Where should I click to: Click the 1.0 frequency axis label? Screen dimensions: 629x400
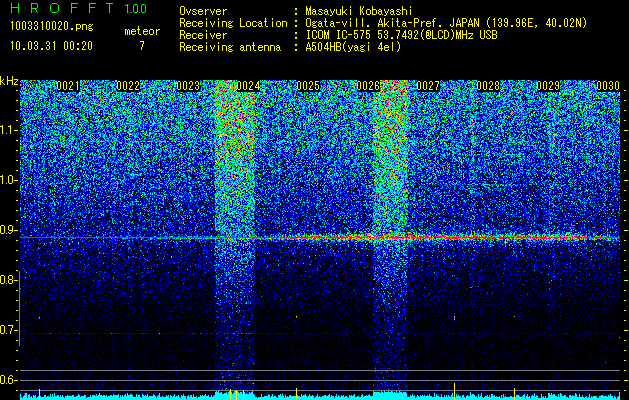[8, 180]
